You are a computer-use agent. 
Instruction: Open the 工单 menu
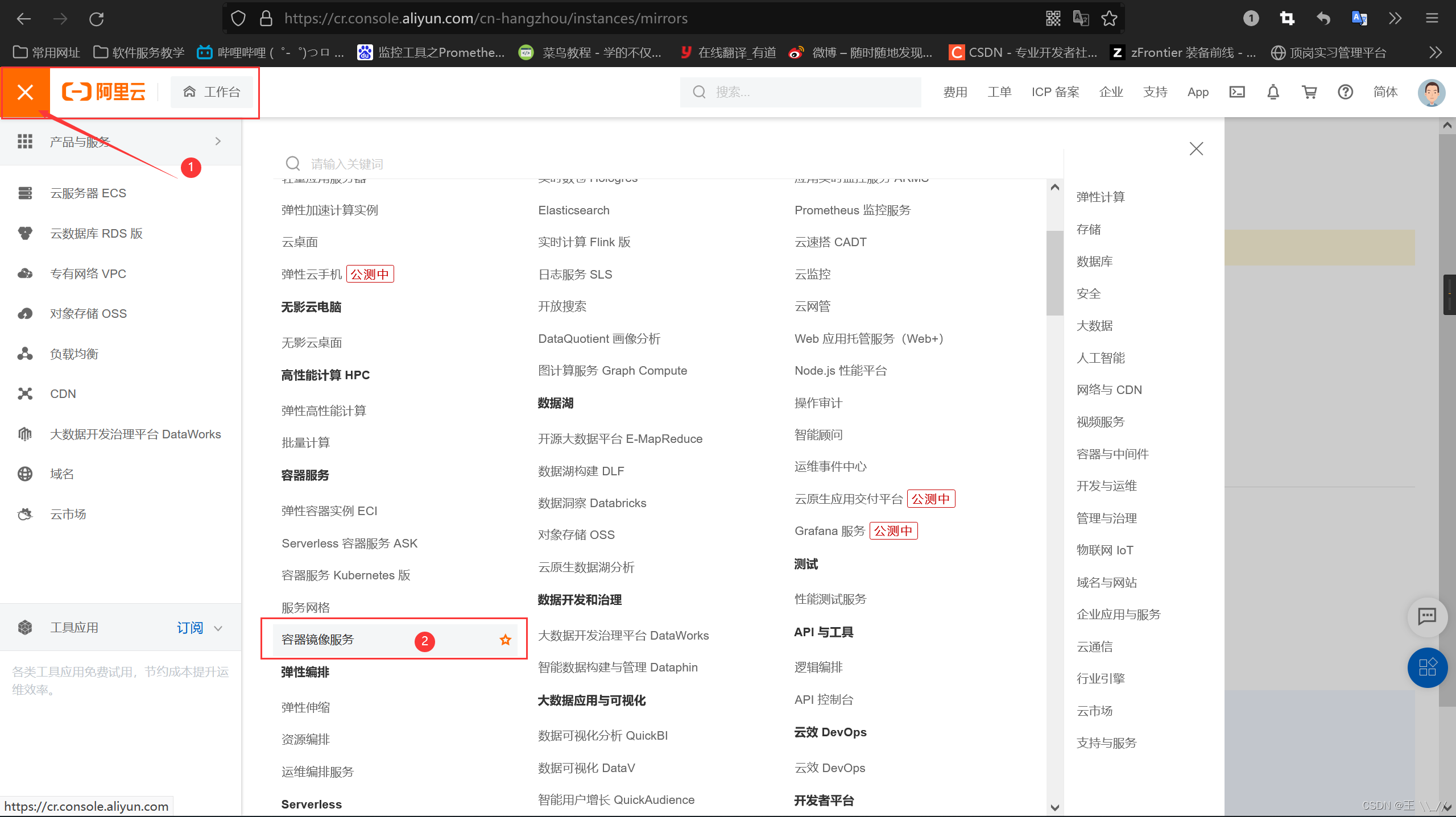[999, 92]
